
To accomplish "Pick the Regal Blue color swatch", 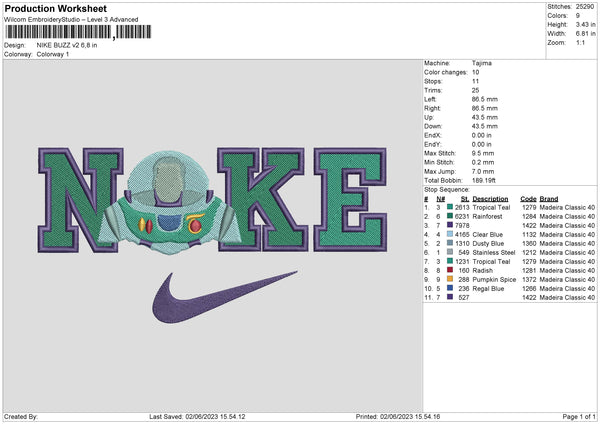I will [450, 288].
